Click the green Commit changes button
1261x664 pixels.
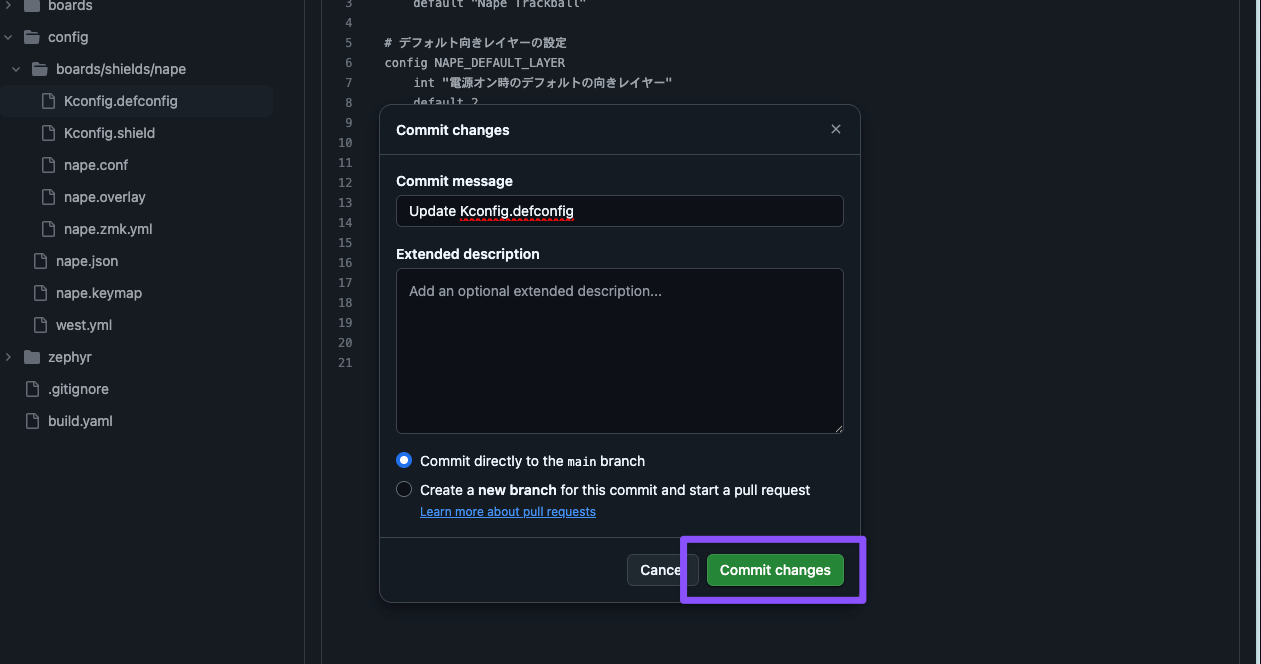pos(775,570)
